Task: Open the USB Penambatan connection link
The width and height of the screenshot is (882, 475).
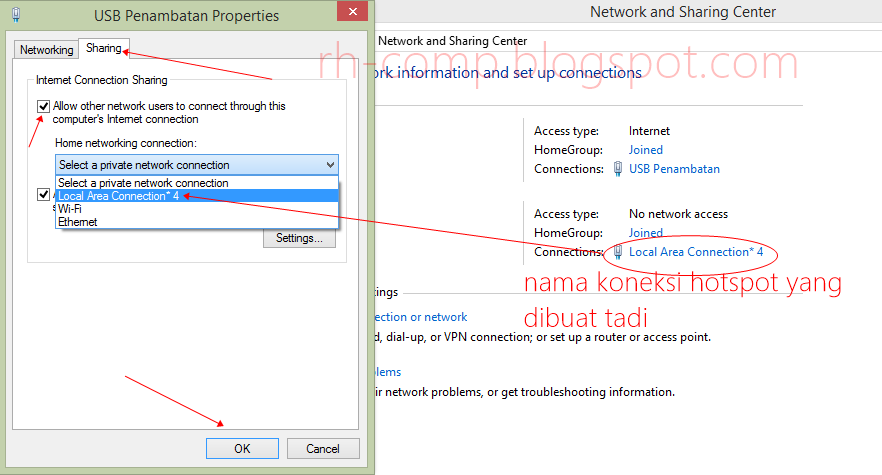Action: click(674, 169)
